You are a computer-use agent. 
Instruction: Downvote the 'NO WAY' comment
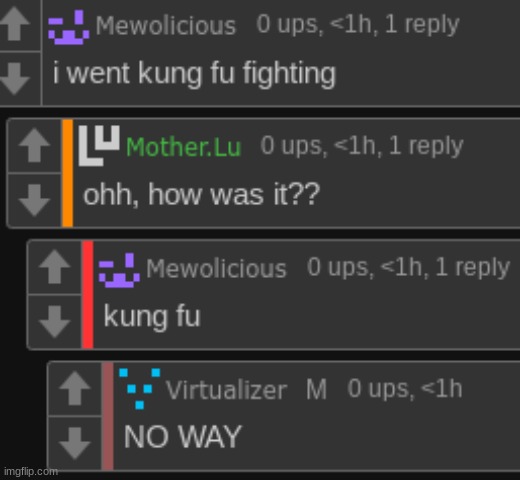pos(75,443)
